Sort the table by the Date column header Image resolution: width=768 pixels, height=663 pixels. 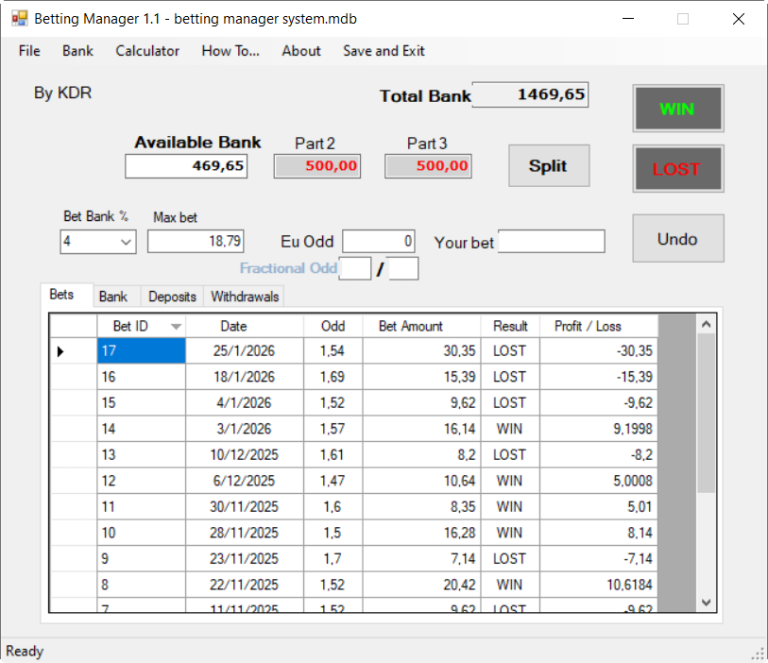coord(234,326)
